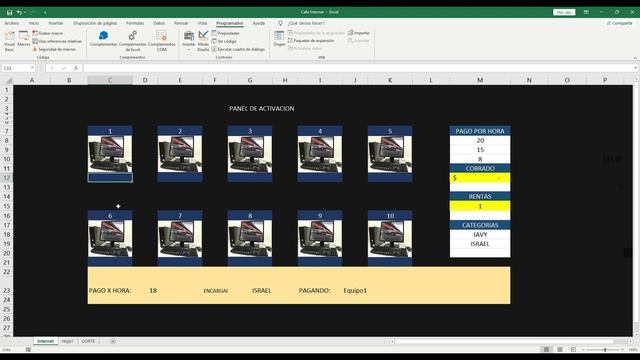The image size is (640, 360).
Task: Switch to the Fórmulas tab
Action: tap(135, 23)
